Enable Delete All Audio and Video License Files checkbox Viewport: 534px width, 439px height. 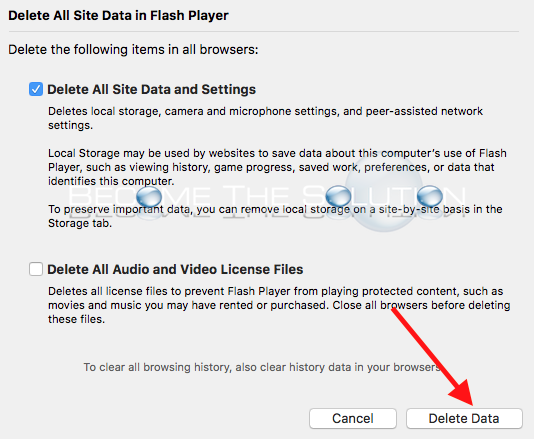point(36,269)
